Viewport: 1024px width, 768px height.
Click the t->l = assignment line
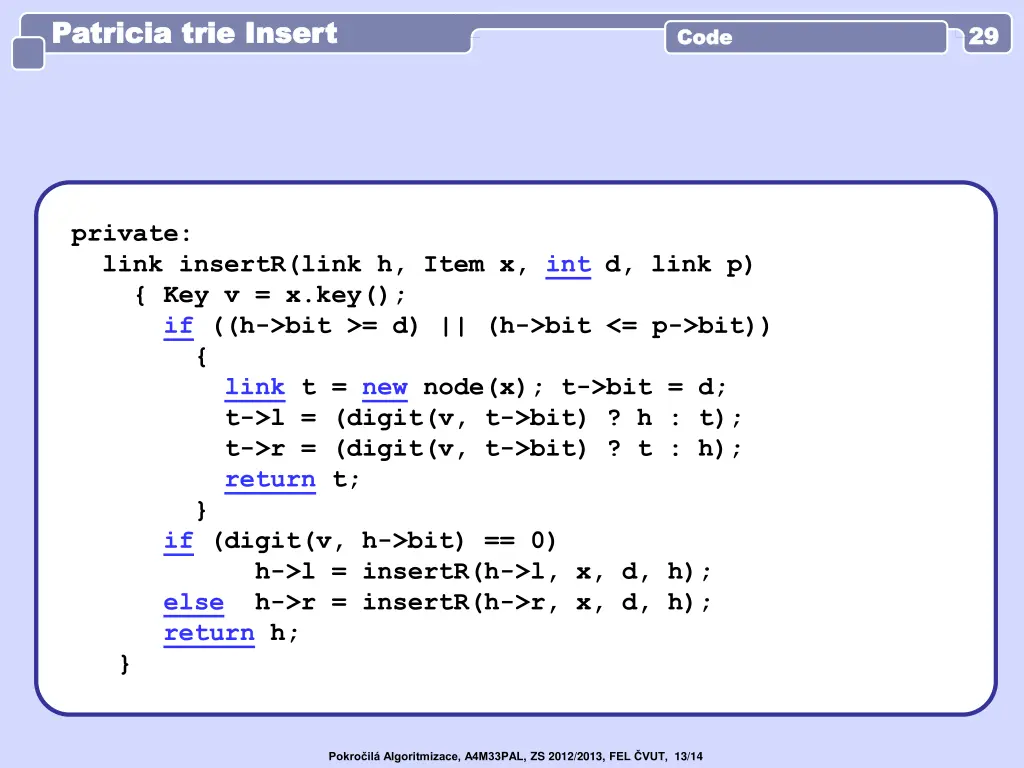(x=484, y=418)
